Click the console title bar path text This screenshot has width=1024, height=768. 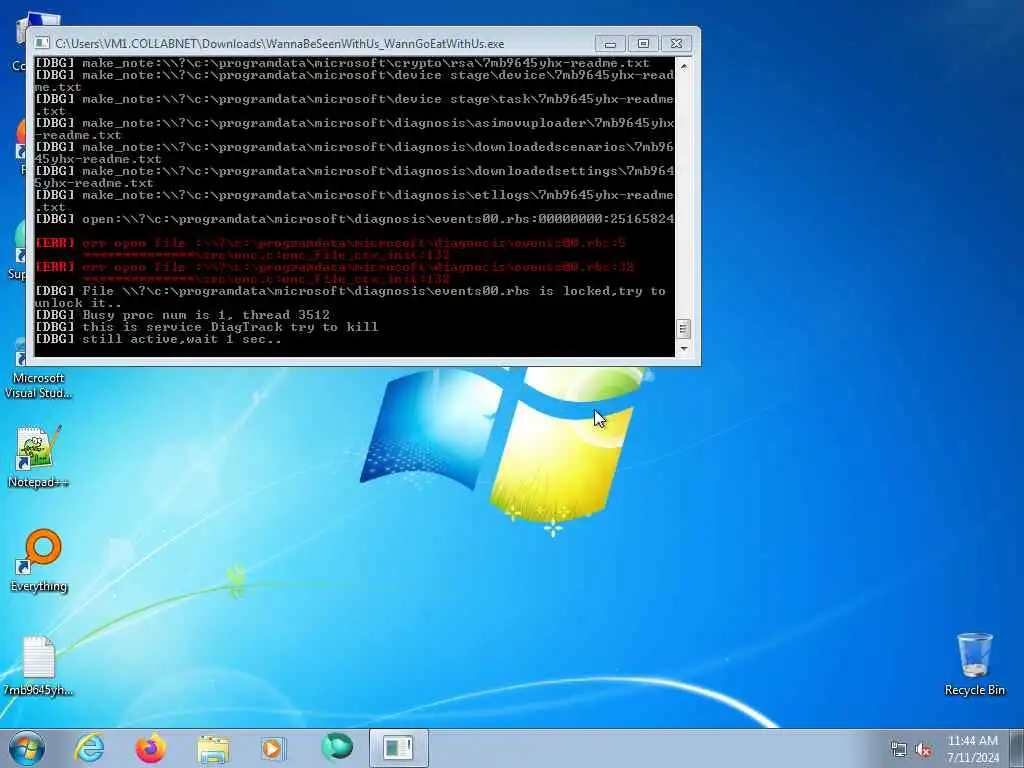pos(280,44)
